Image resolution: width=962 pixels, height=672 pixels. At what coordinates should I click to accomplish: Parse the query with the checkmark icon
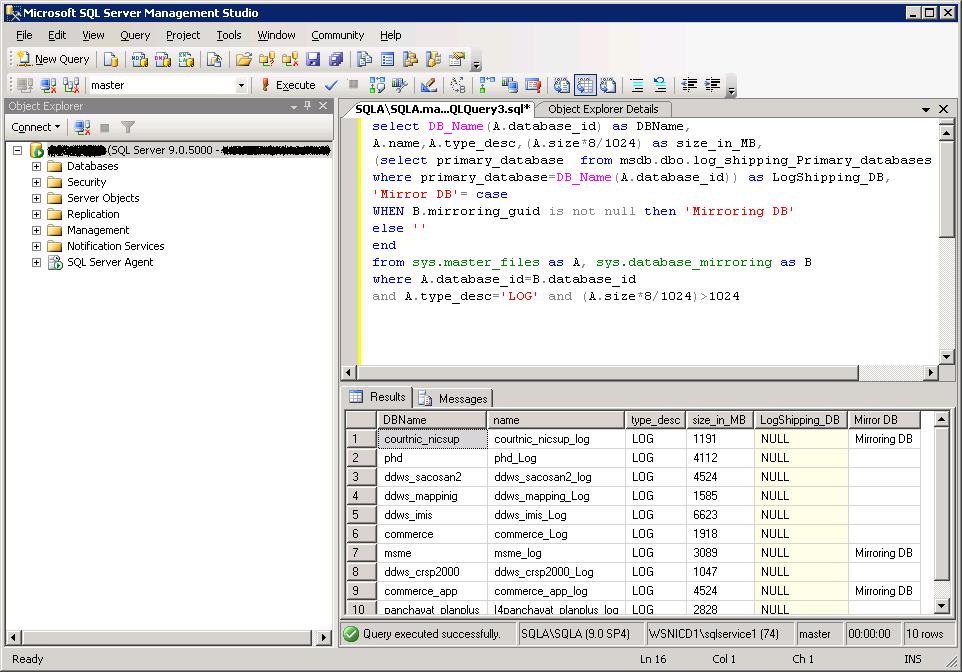click(331, 85)
